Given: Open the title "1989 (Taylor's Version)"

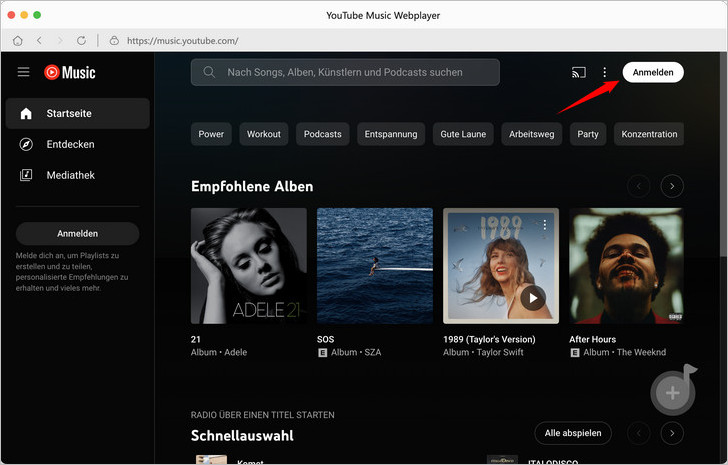Looking at the screenshot, I should [x=489, y=339].
